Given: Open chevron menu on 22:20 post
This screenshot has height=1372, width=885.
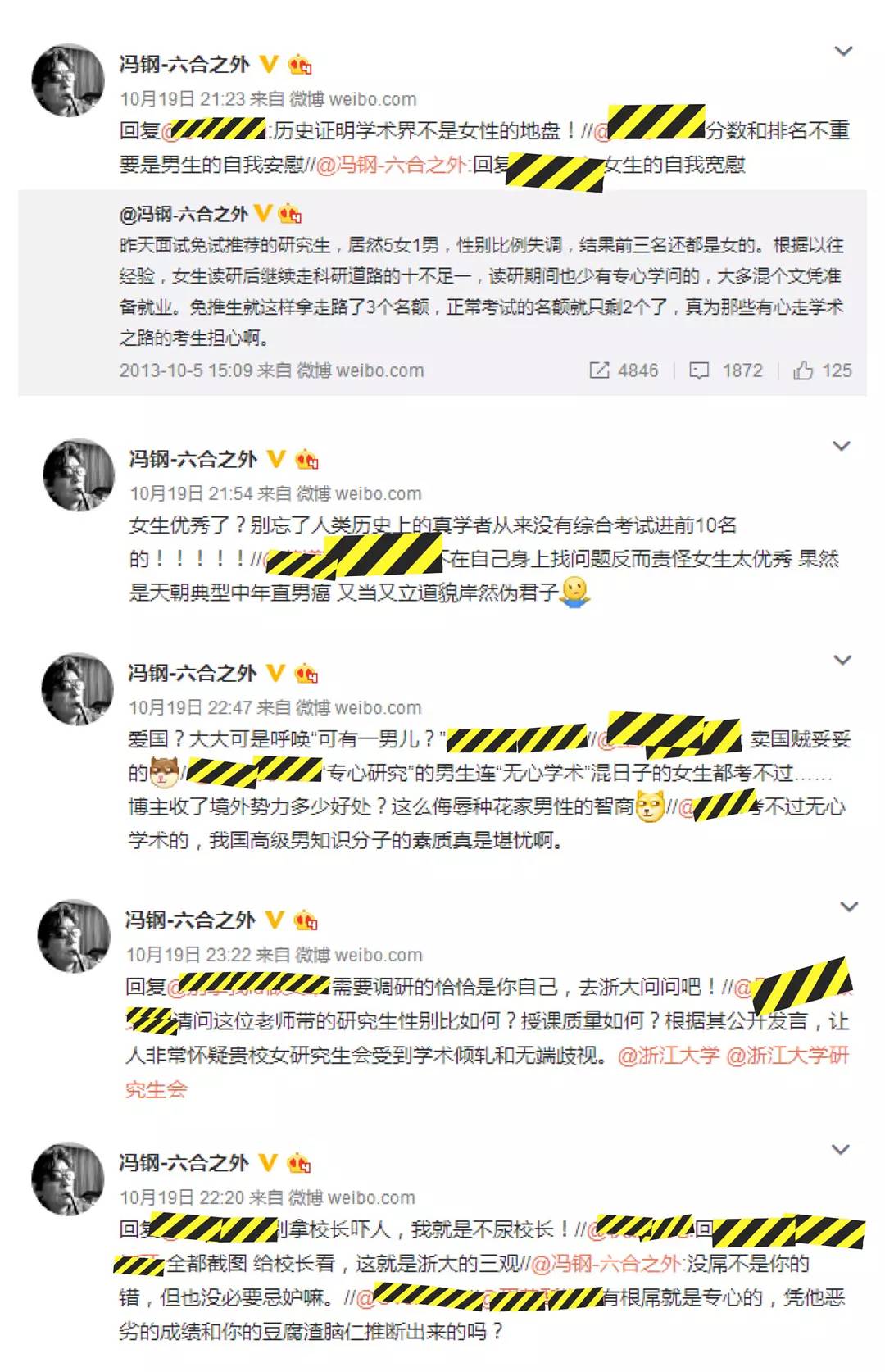Looking at the screenshot, I should tap(841, 1149).
